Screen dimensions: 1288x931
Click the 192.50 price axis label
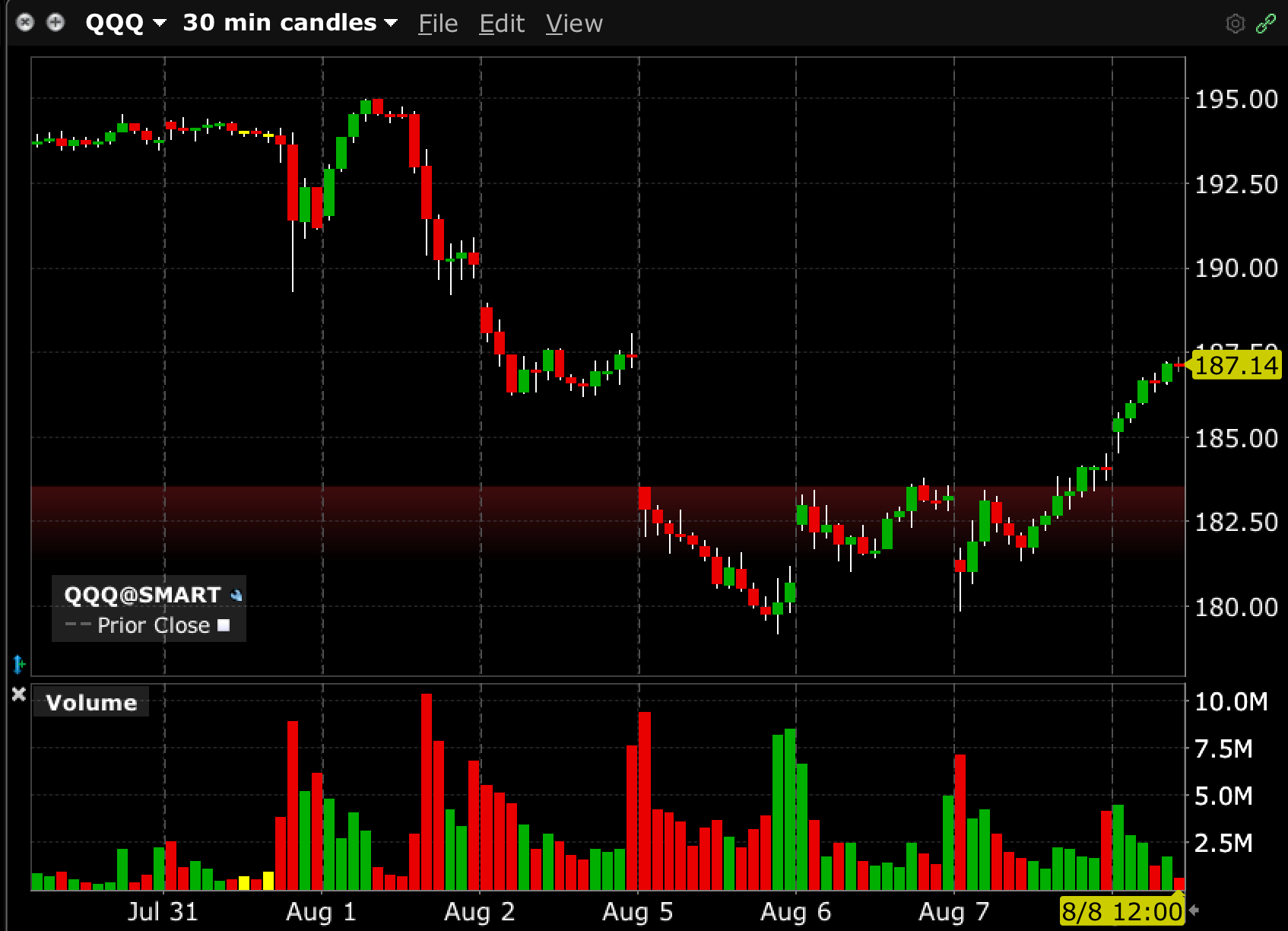pyautogui.click(x=1236, y=184)
